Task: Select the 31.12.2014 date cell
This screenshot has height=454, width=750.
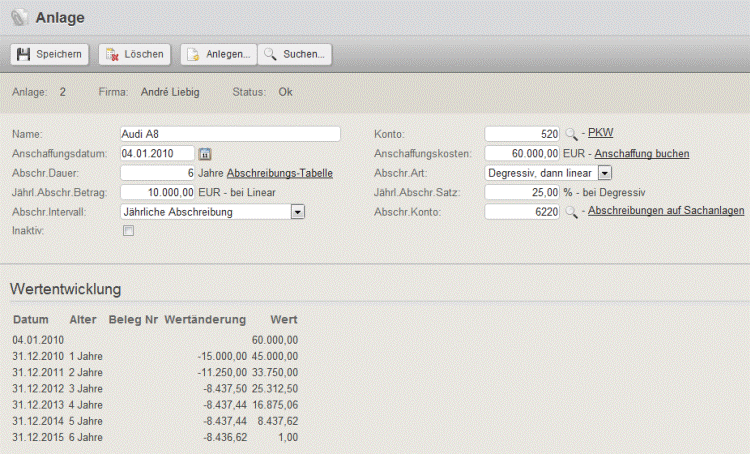Action: click(x=38, y=421)
